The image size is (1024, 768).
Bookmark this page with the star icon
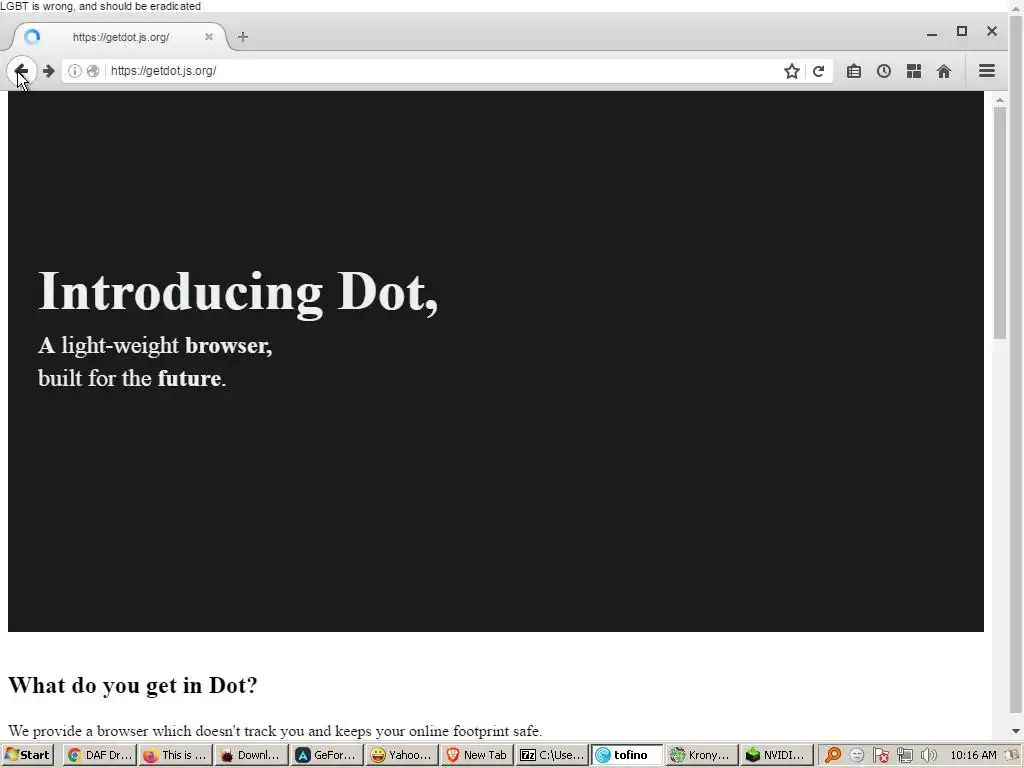point(792,71)
